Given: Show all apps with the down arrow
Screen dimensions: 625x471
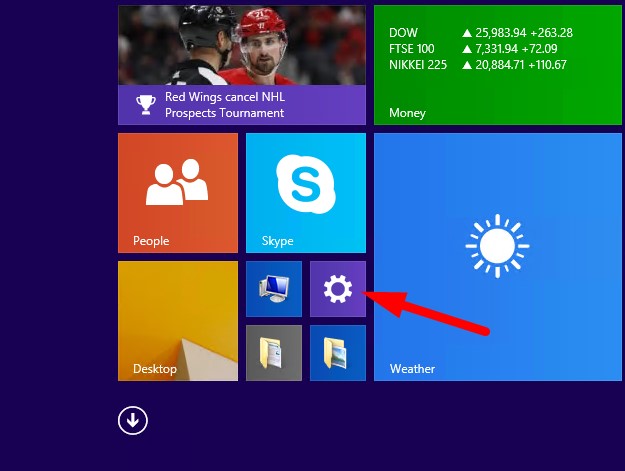Looking at the screenshot, I should (133, 421).
